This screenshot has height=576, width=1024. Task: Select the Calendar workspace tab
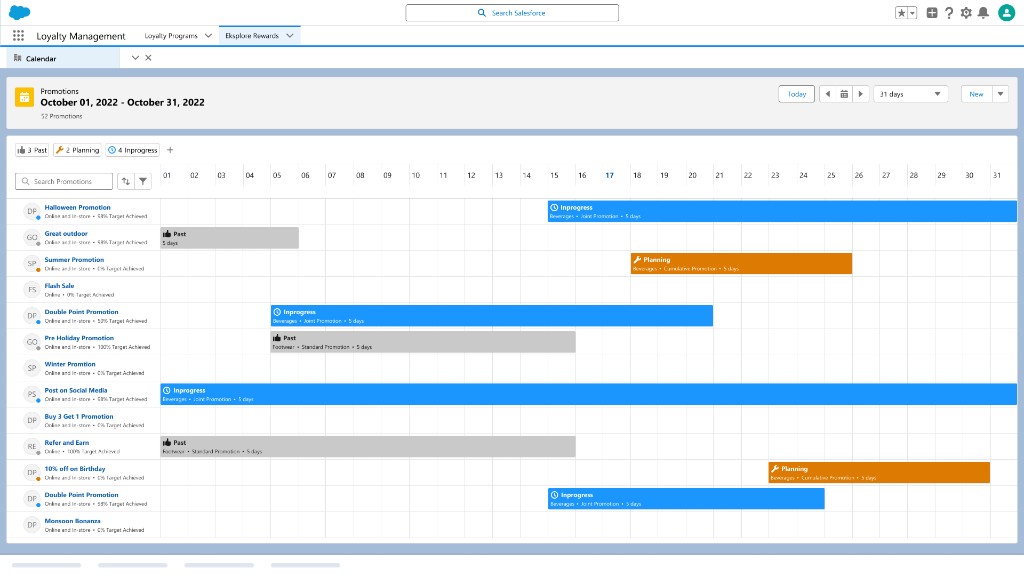tap(63, 58)
